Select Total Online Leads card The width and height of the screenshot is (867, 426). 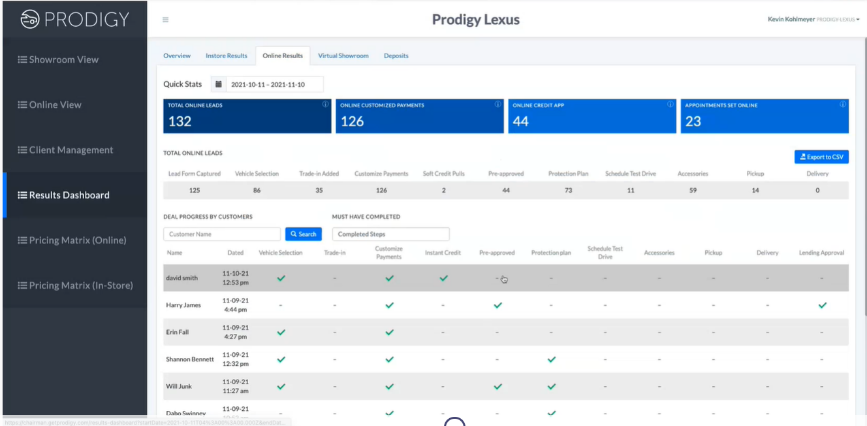tap(247, 116)
